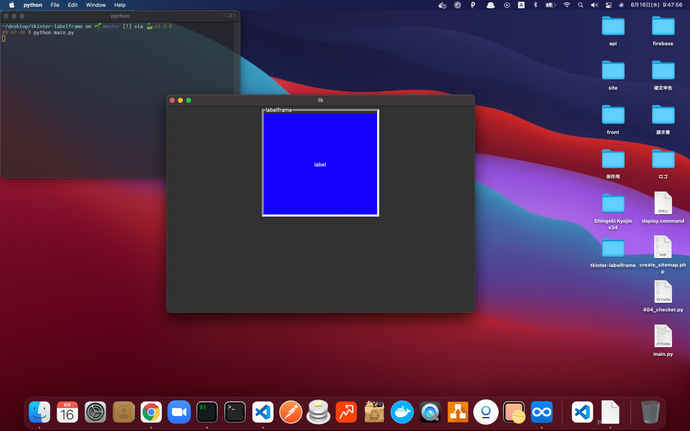
Task: Open the VS Code icon beside the blank document
Action: [582, 413]
